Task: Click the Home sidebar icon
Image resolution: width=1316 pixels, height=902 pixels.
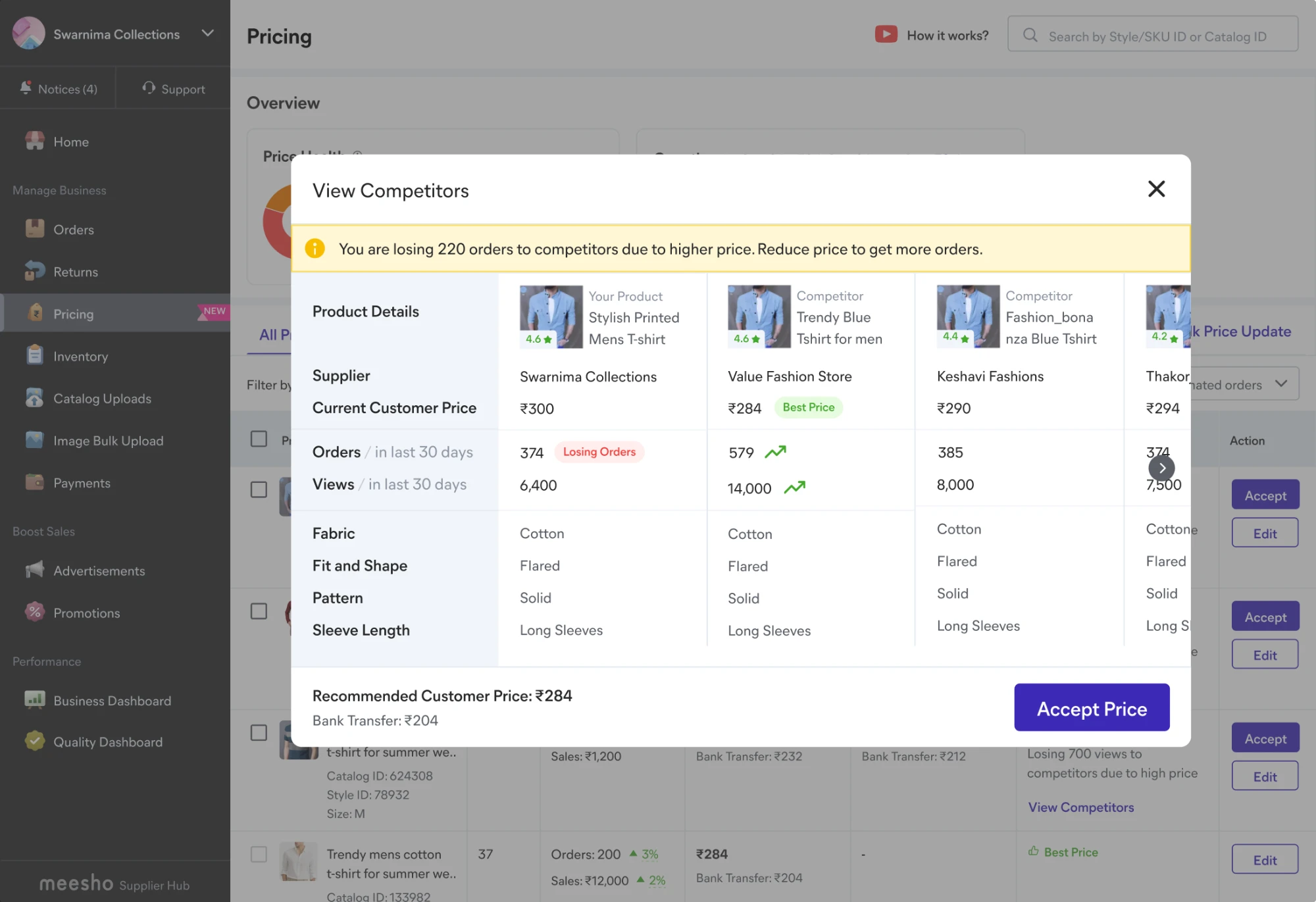Action: pyautogui.click(x=34, y=141)
